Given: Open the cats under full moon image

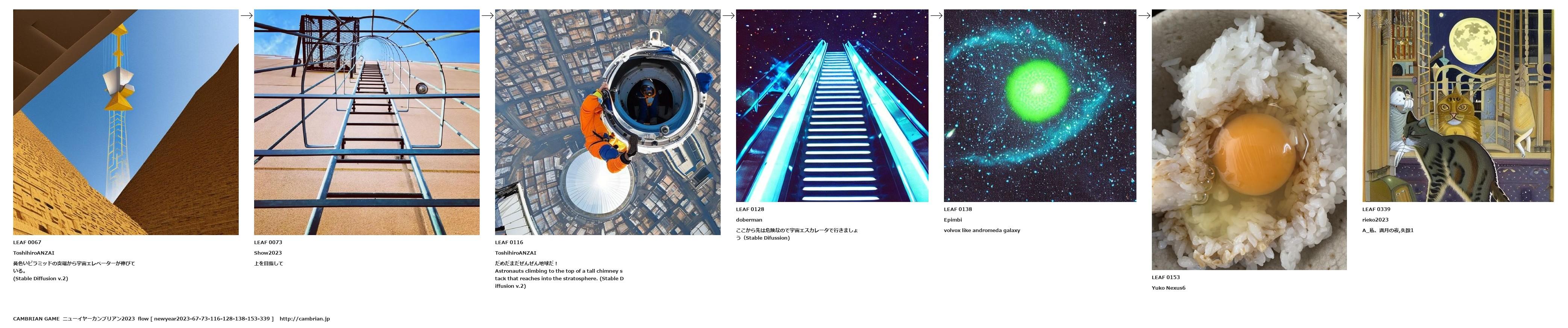Looking at the screenshot, I should tap(1459, 105).
